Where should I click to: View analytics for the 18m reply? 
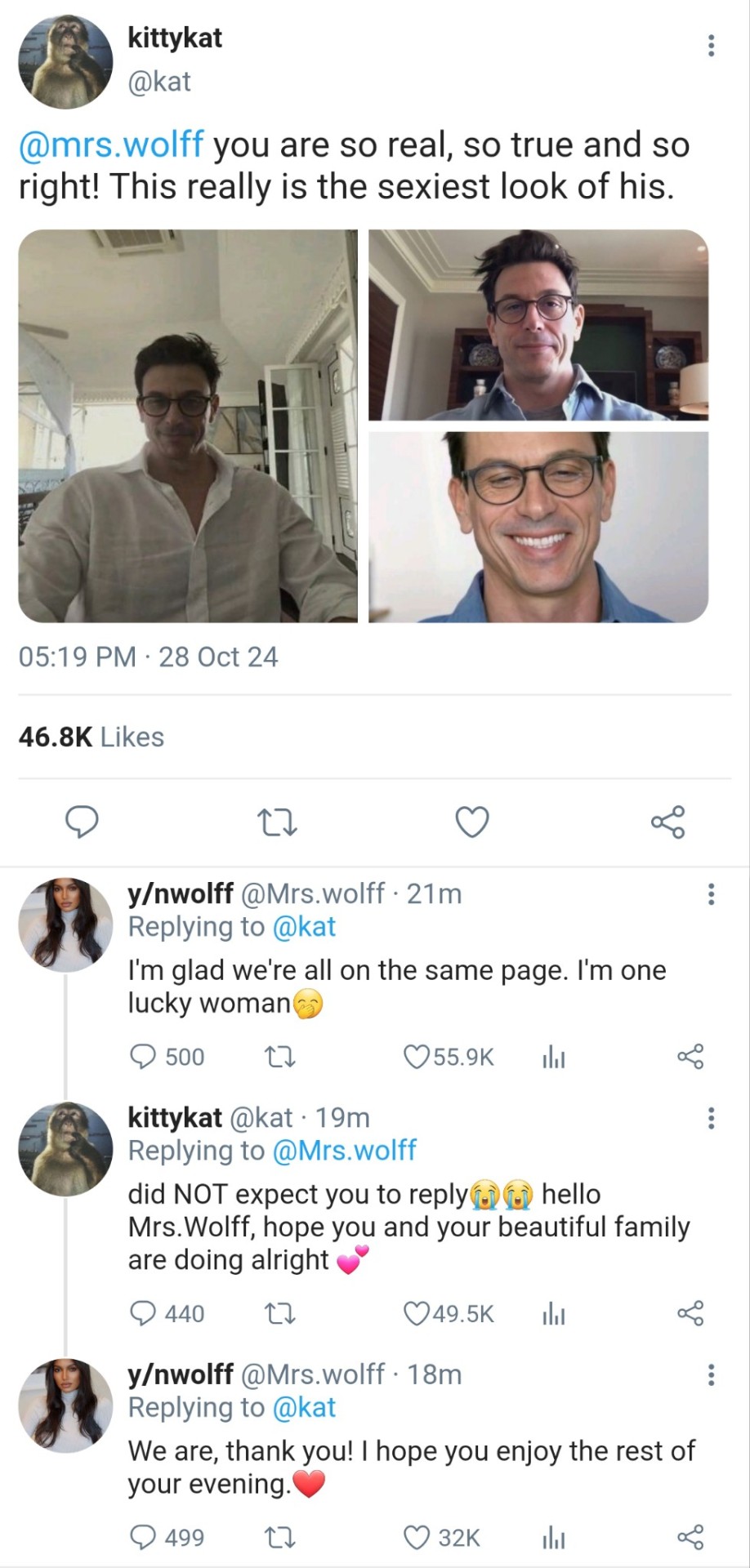(554, 1538)
